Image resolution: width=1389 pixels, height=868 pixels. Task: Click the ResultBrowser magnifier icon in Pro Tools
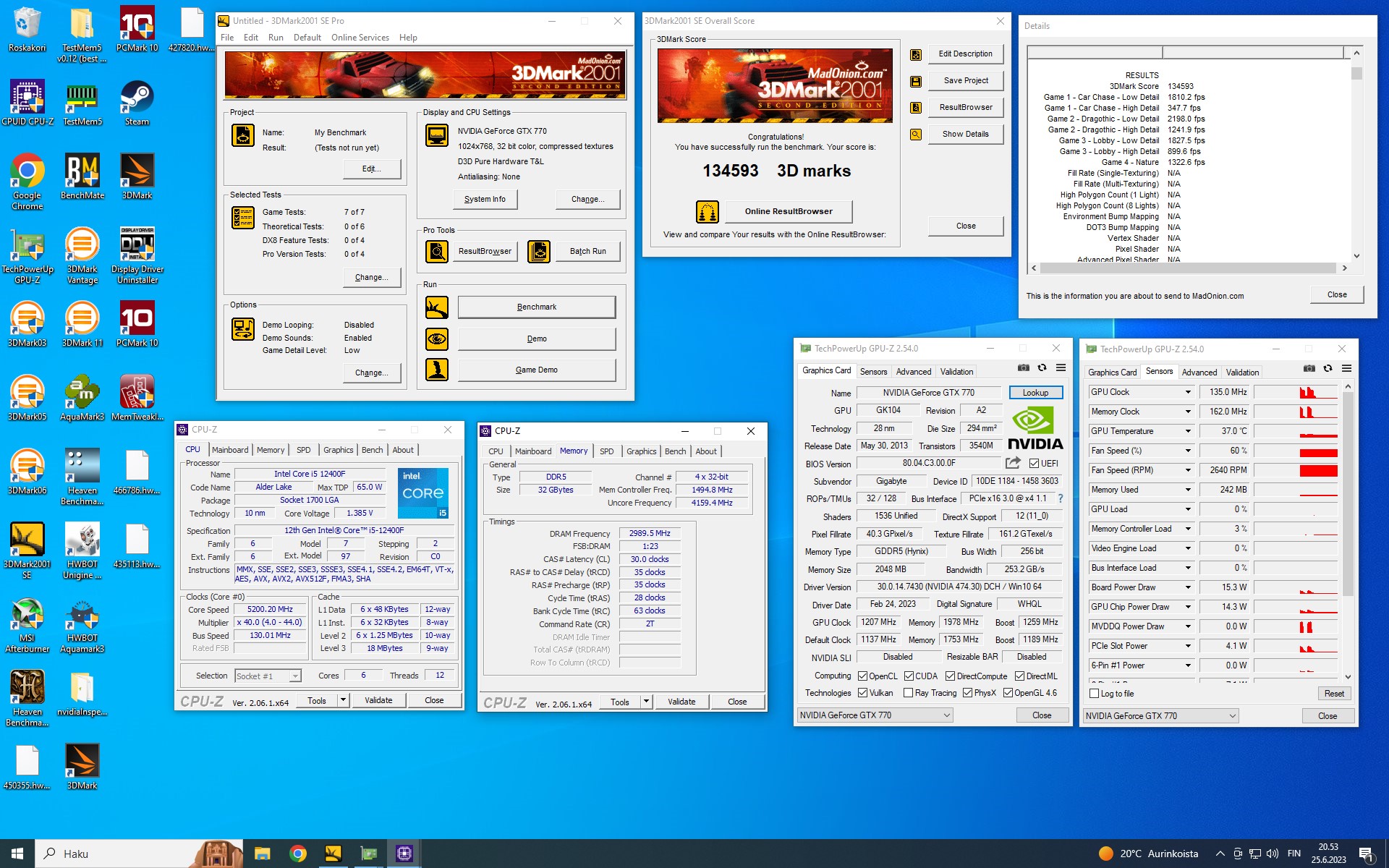(x=437, y=252)
